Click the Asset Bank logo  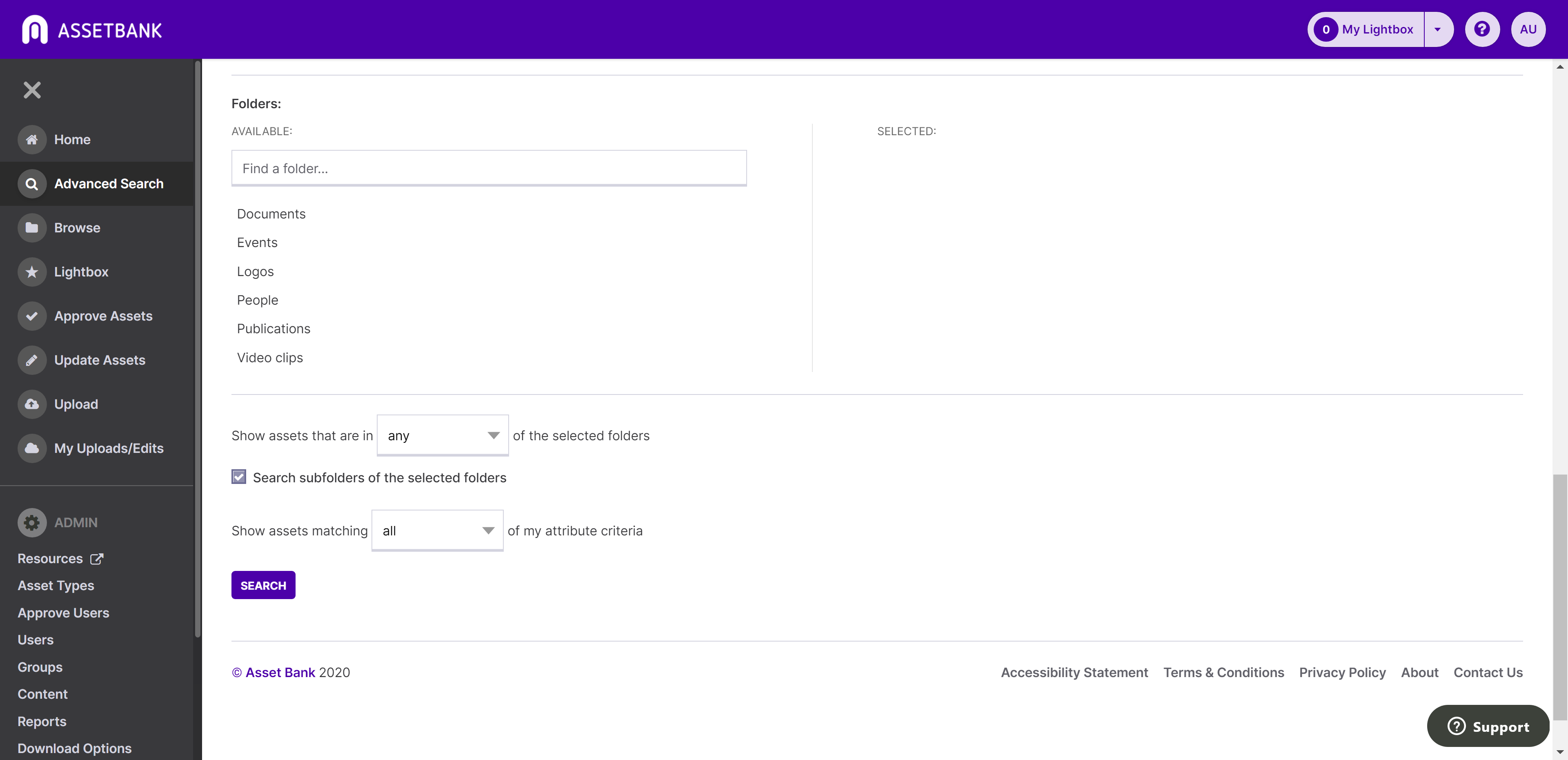(92, 29)
